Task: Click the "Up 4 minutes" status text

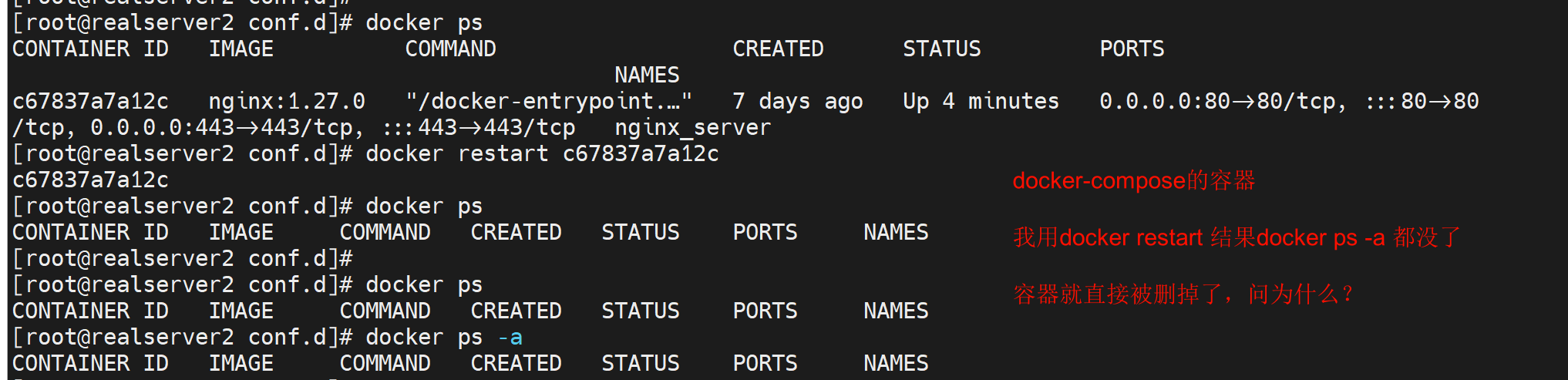Action: [x=981, y=102]
